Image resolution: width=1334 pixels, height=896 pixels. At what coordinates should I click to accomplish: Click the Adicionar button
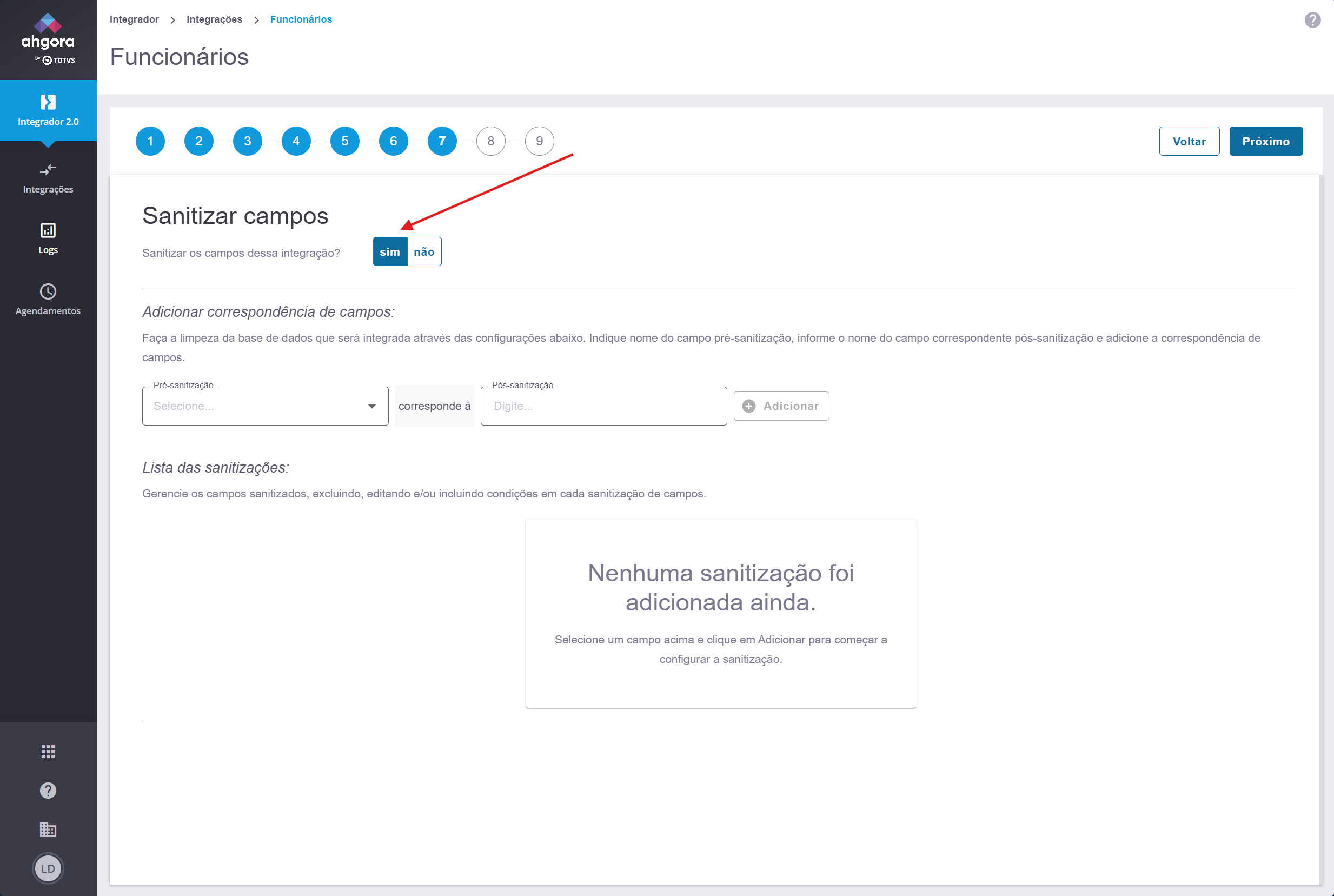pyautogui.click(x=781, y=406)
